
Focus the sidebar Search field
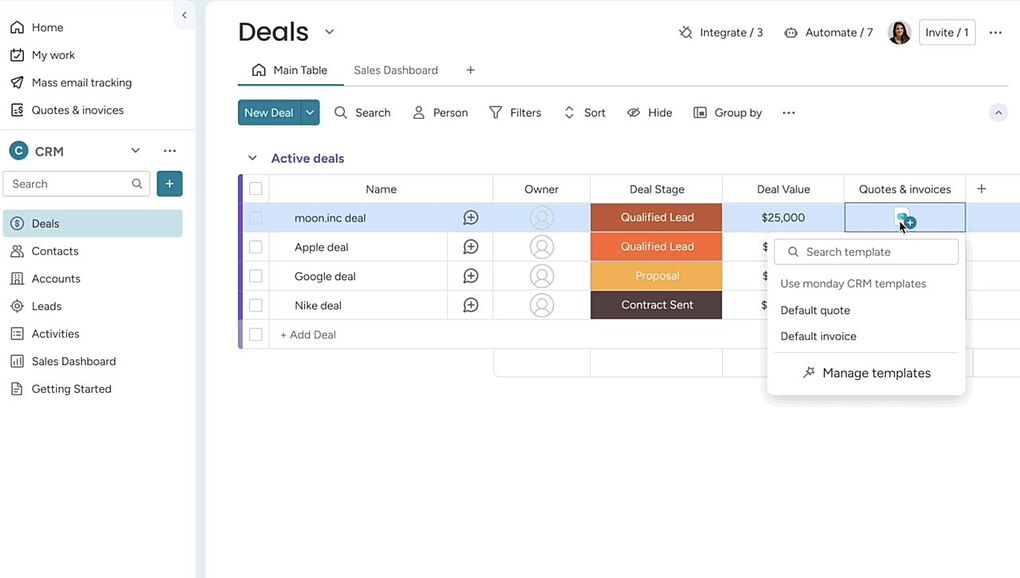click(x=76, y=184)
